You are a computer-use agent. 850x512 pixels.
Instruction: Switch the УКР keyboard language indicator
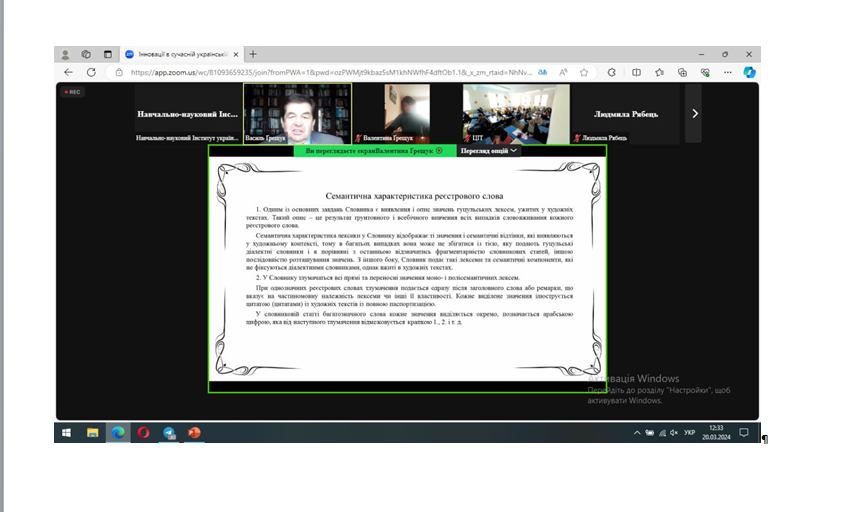coord(689,432)
